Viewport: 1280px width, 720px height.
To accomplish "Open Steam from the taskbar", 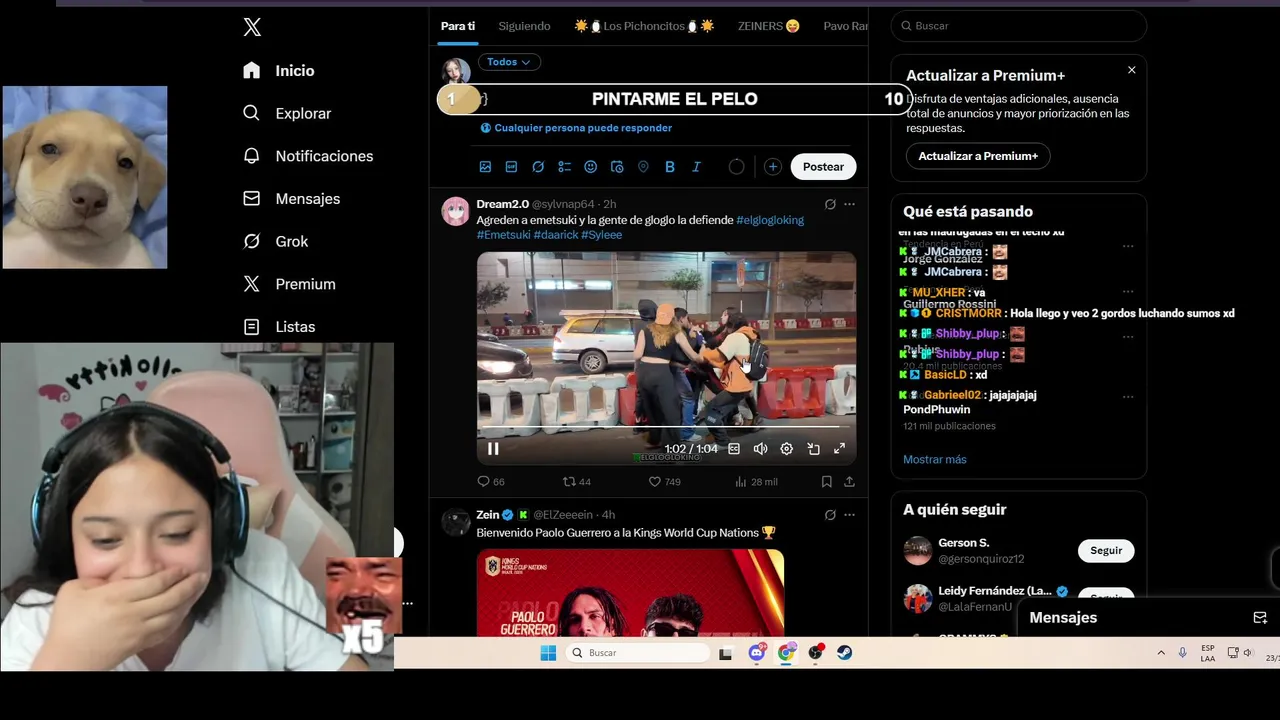I will (x=845, y=653).
